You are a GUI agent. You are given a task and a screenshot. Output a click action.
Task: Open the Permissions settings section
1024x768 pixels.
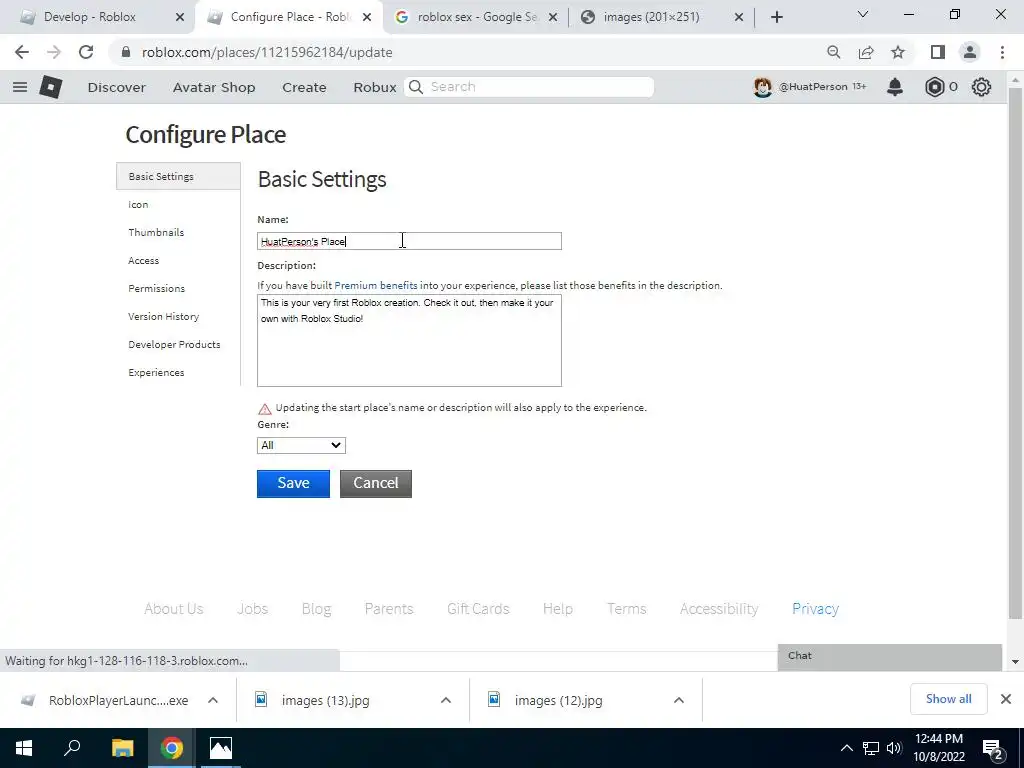[x=157, y=289]
